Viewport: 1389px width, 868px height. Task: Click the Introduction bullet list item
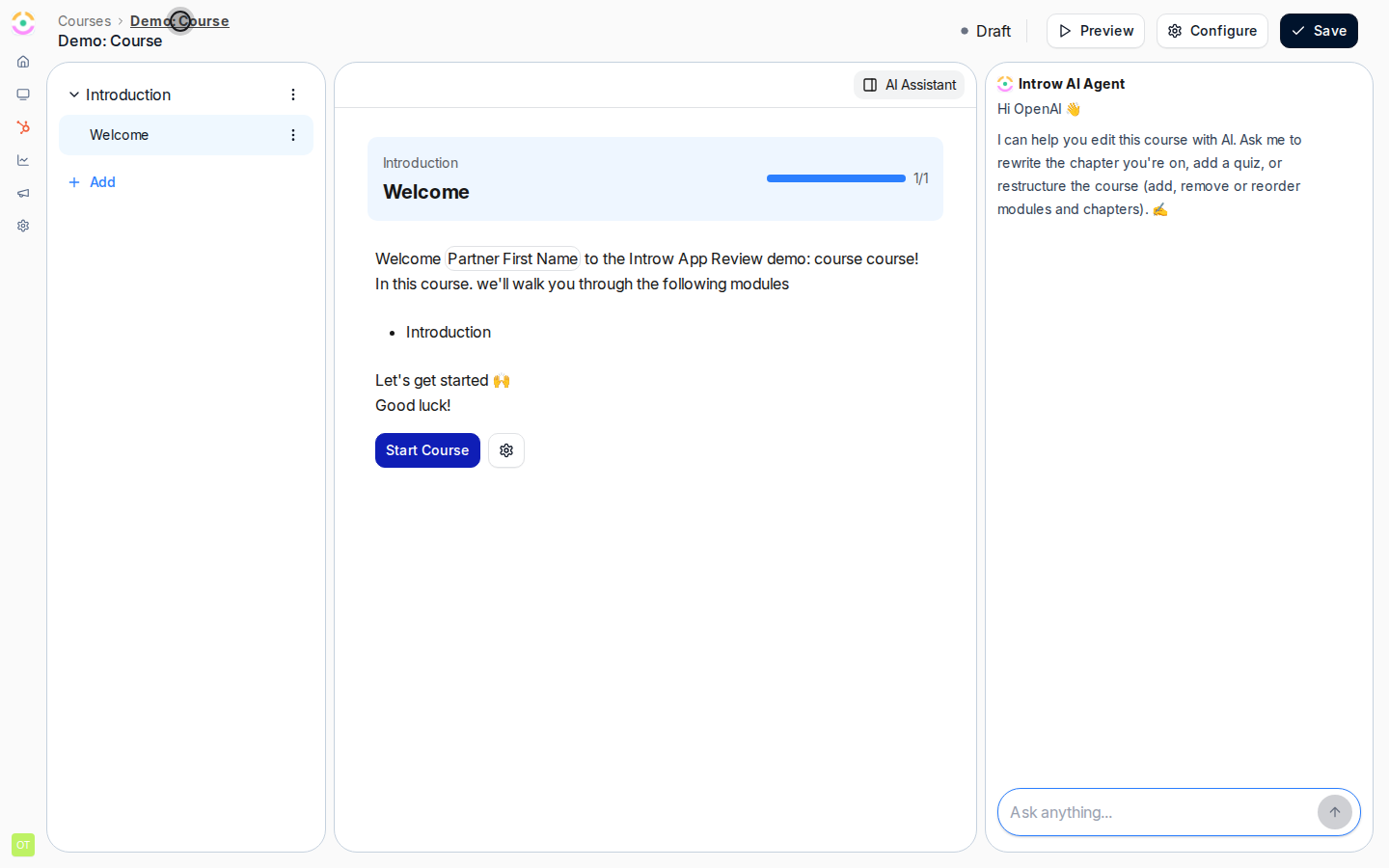point(449,332)
